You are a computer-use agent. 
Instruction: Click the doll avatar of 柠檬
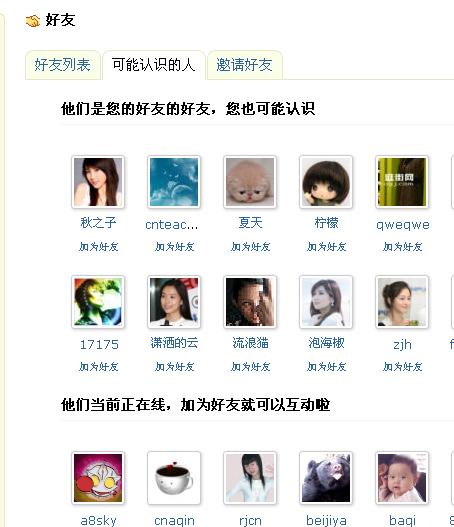326,182
